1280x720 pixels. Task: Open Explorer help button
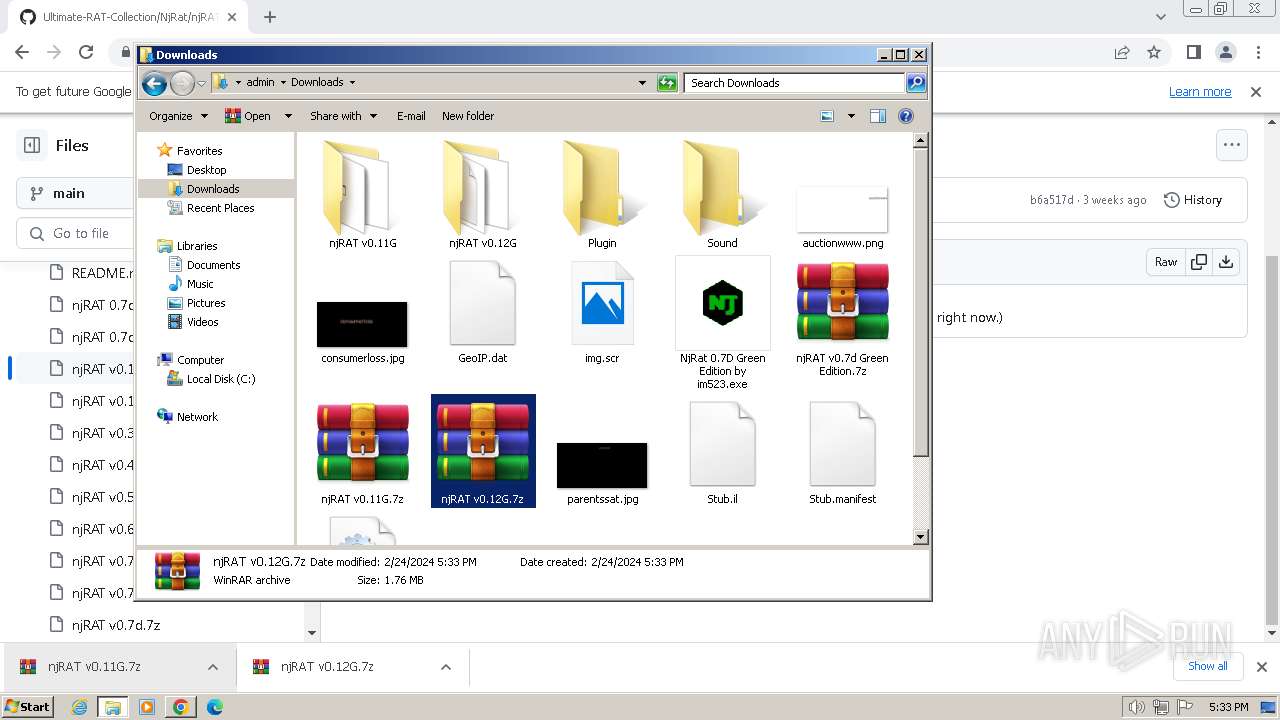point(906,116)
